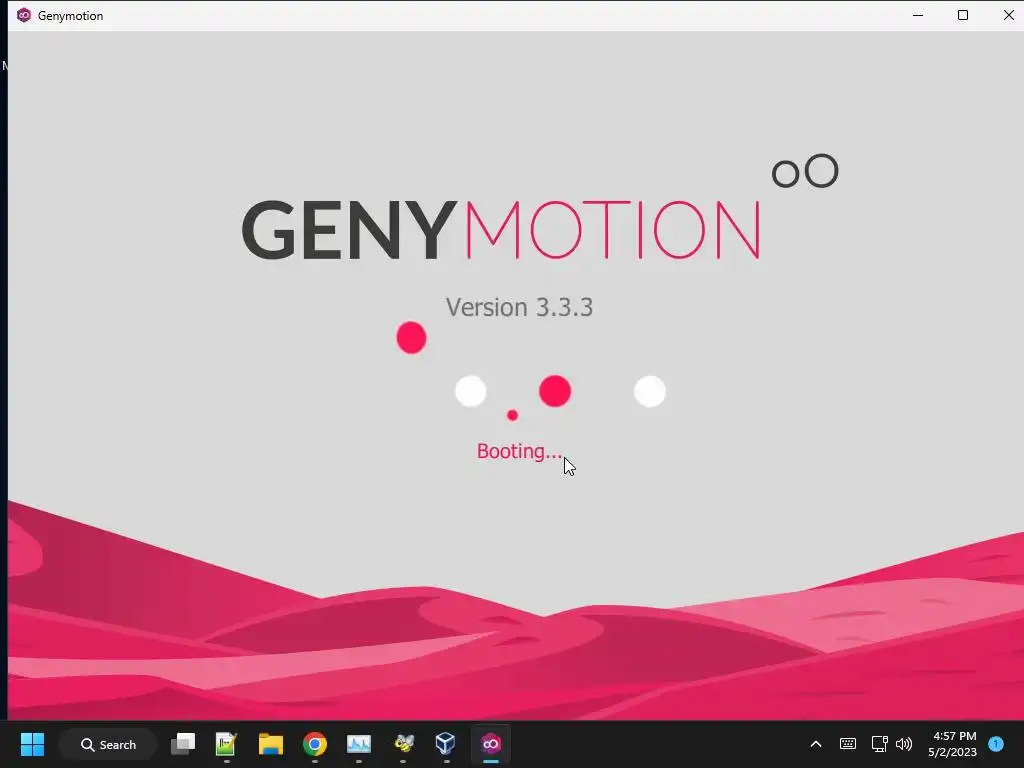Open the notification badge in the tray
The height and width of the screenshot is (768, 1024).
(x=996, y=744)
